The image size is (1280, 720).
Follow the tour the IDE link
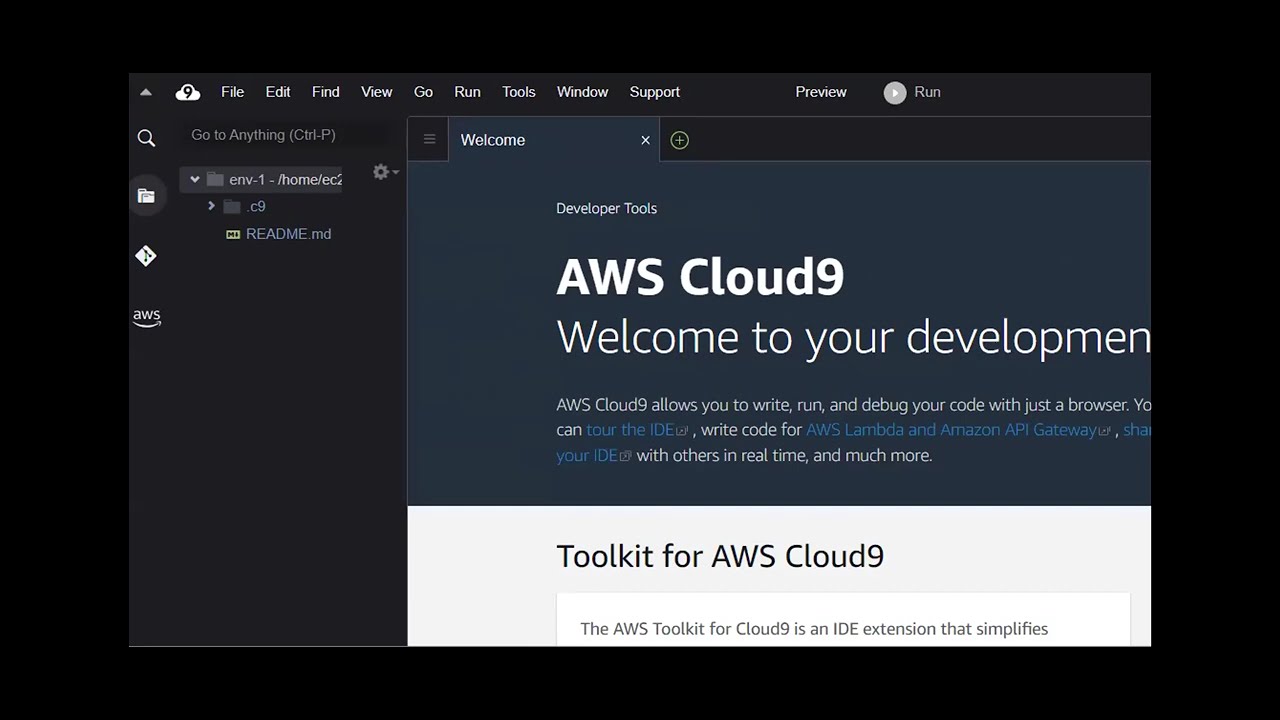point(637,430)
